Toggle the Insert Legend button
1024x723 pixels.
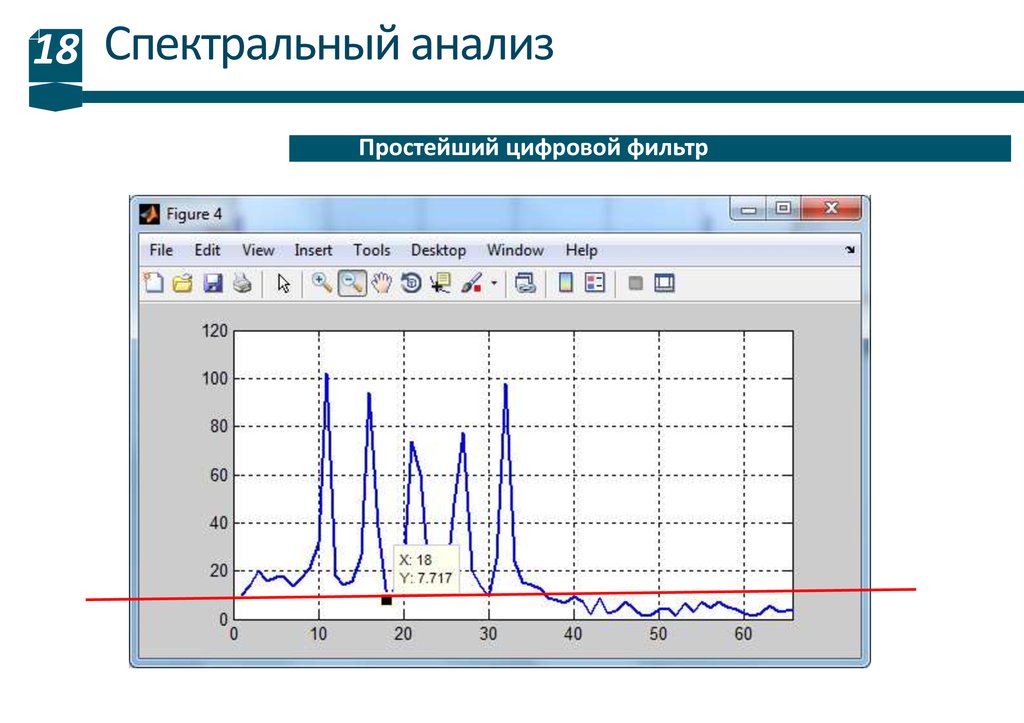tap(595, 283)
